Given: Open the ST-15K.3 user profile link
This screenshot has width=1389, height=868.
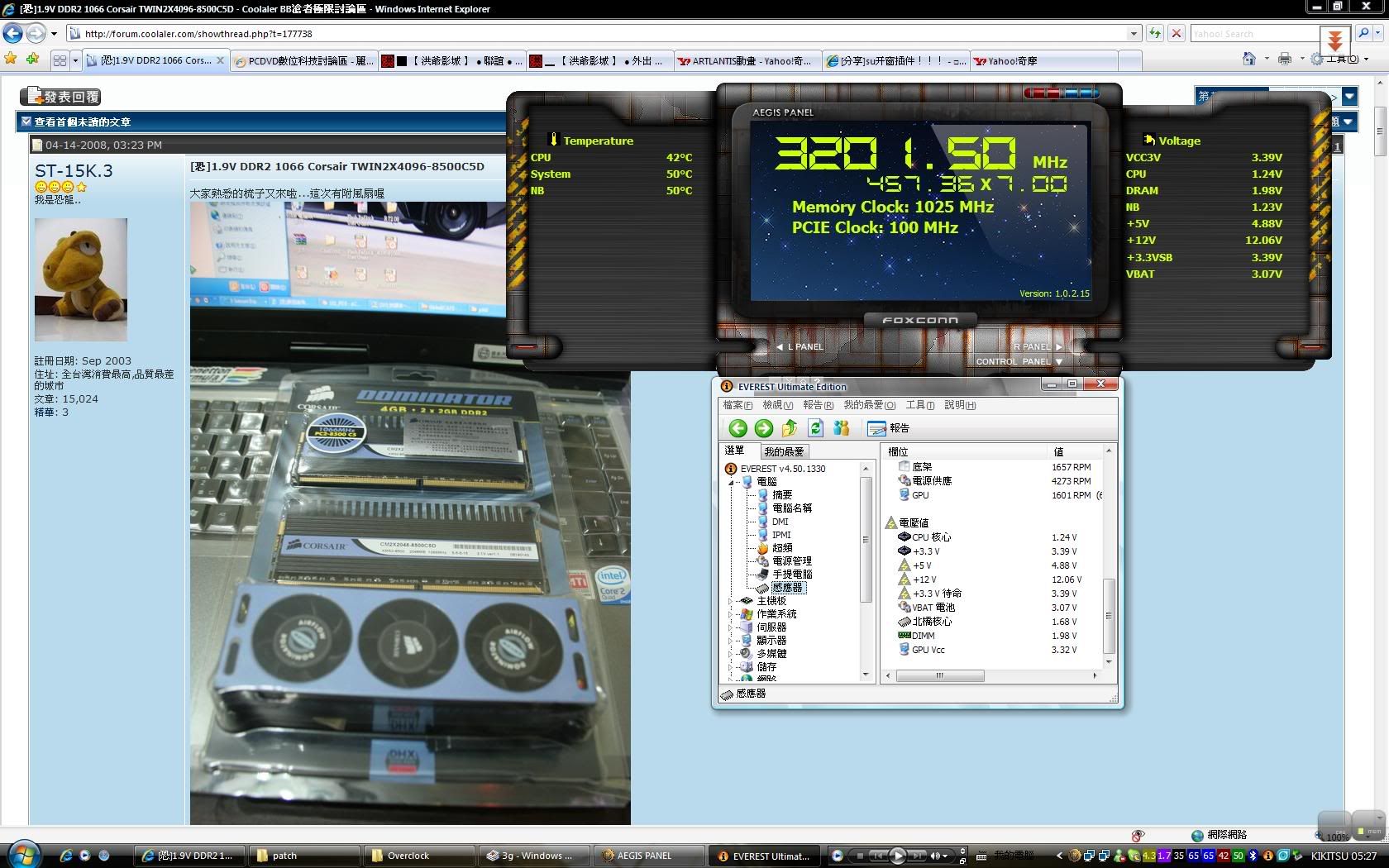Looking at the screenshot, I should tap(74, 171).
